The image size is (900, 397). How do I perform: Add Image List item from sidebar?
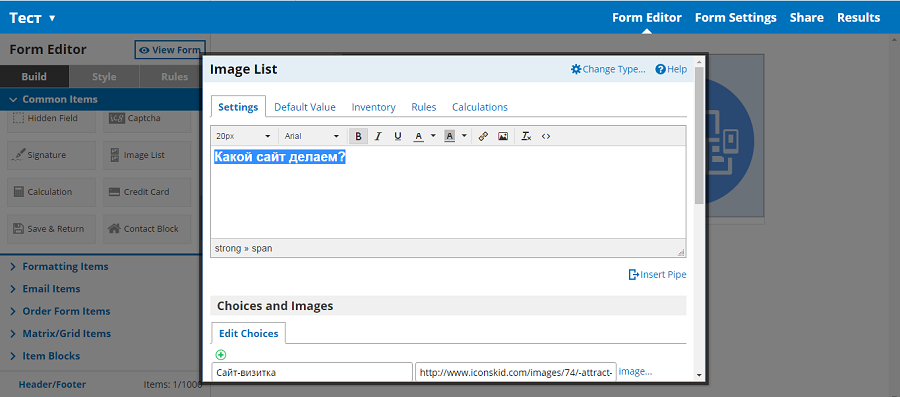[x=147, y=155]
